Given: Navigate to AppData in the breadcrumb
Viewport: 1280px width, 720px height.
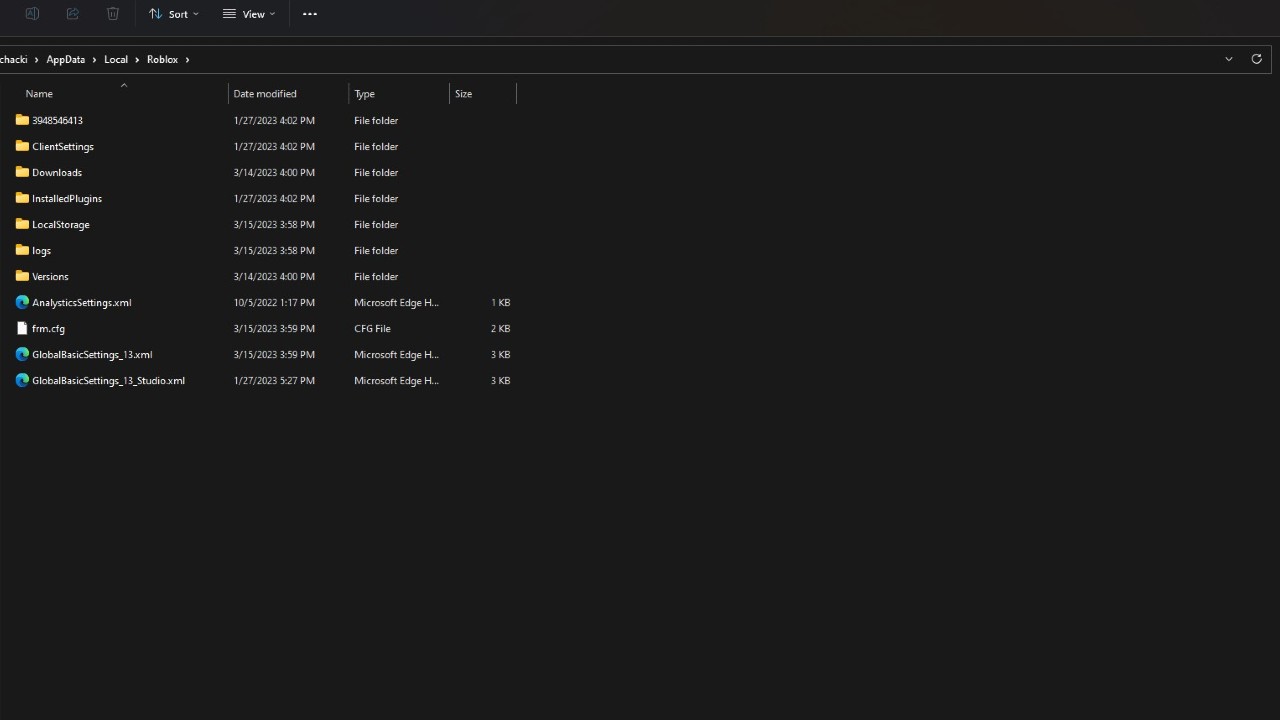Looking at the screenshot, I should [65, 60].
